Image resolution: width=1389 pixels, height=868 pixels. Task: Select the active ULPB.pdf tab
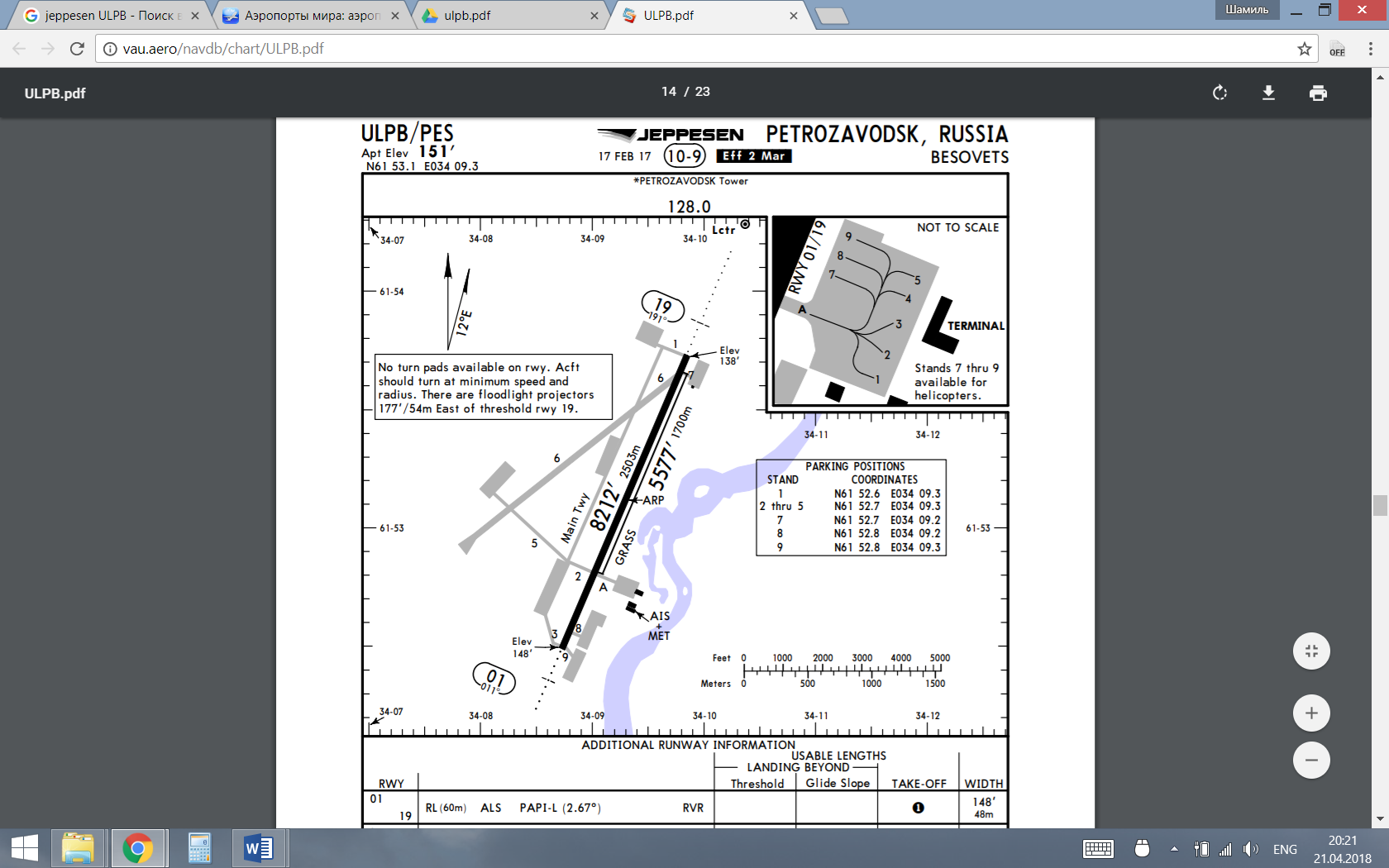coord(709,16)
